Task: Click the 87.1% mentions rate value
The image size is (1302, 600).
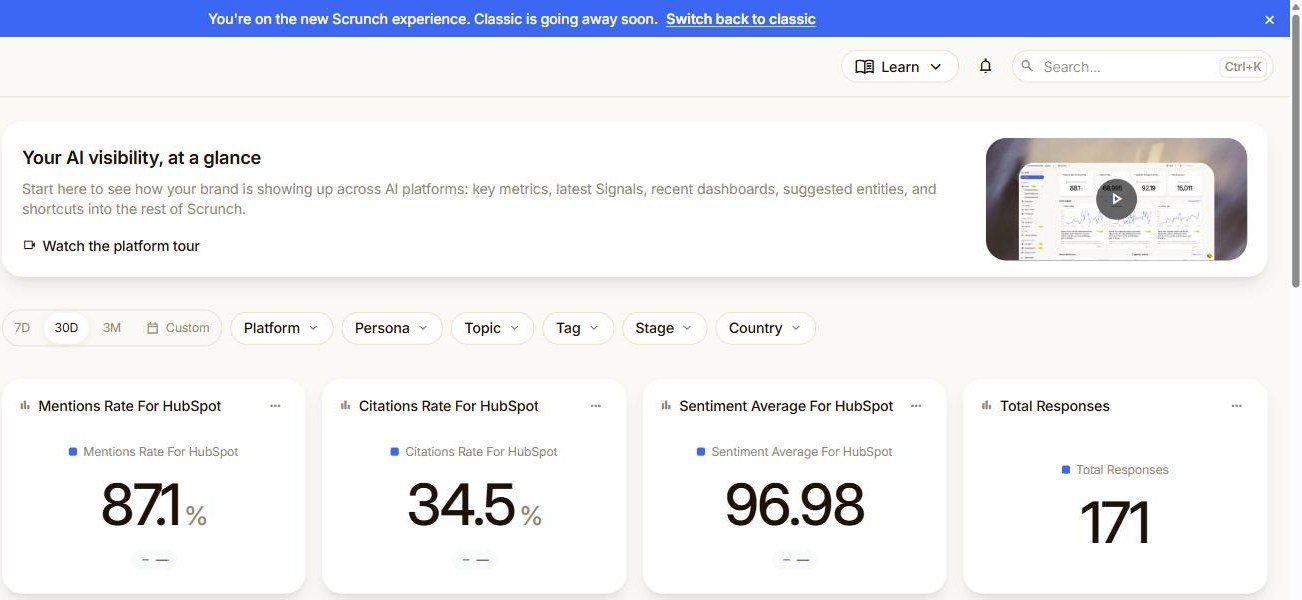Action: click(x=154, y=506)
